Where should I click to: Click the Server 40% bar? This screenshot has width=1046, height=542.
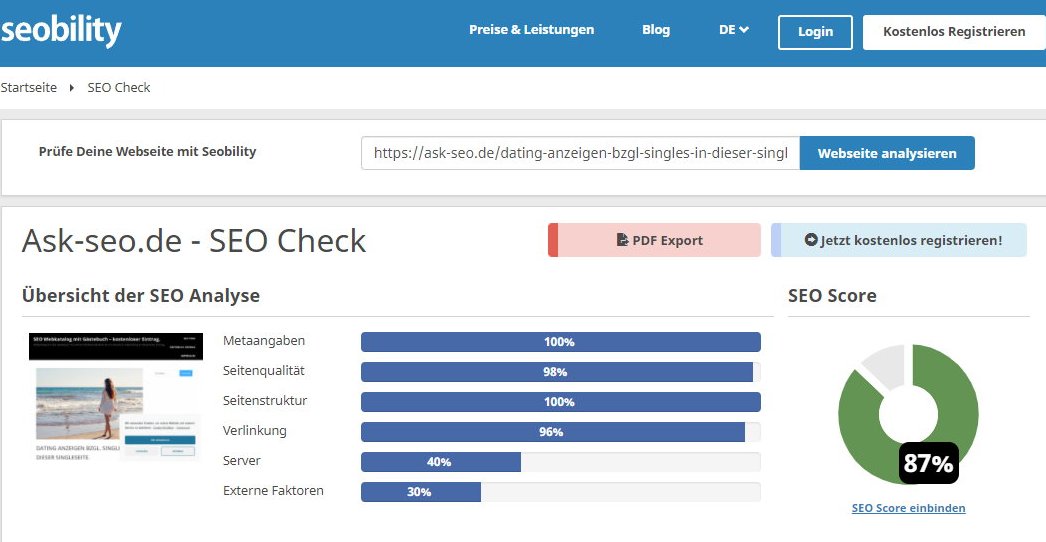[560, 462]
